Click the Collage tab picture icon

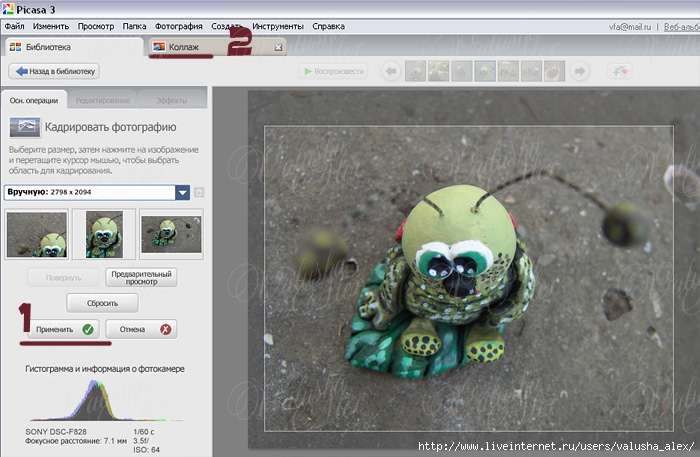coord(159,47)
